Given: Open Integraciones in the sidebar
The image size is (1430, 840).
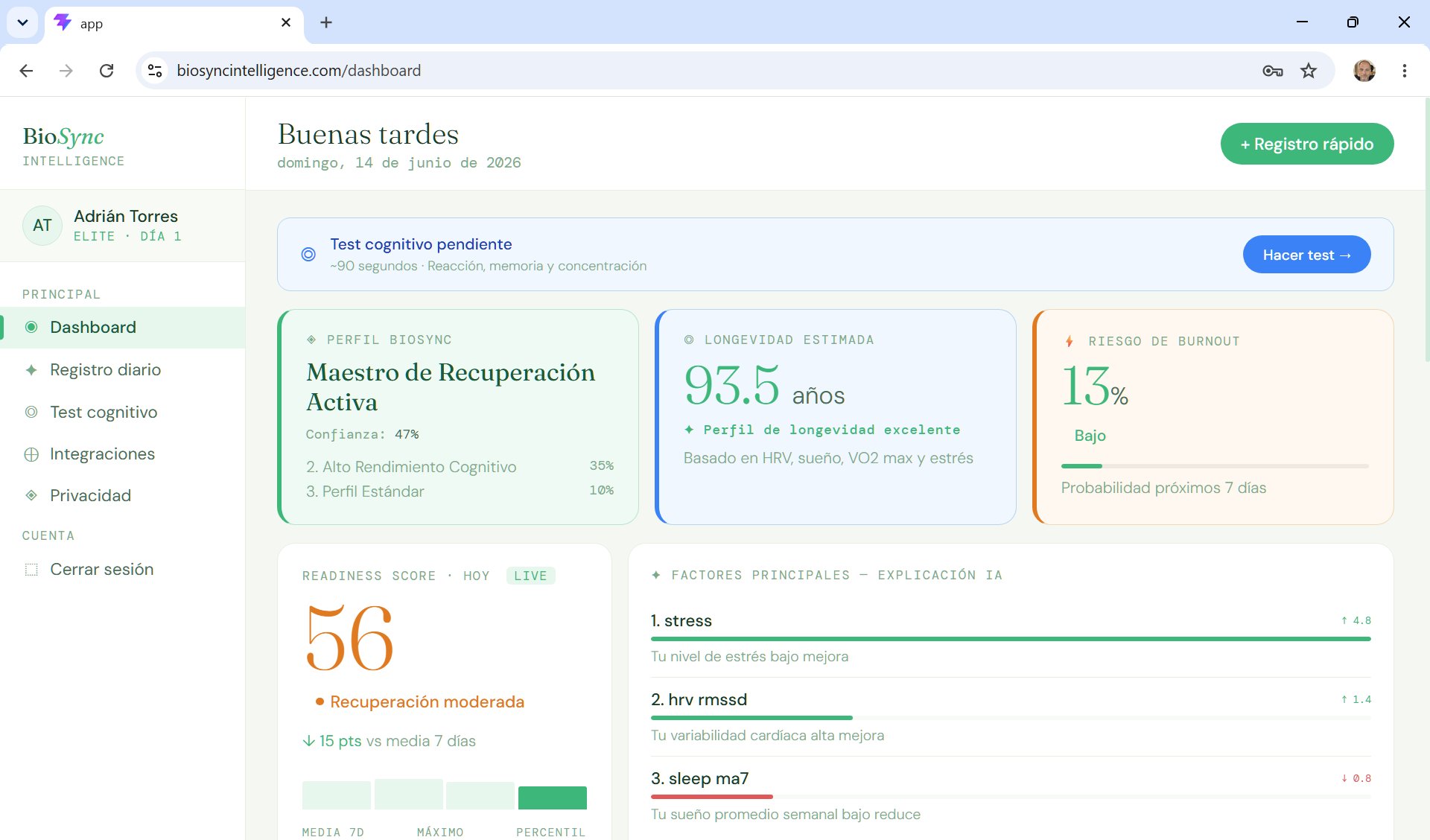Looking at the screenshot, I should point(123,454).
